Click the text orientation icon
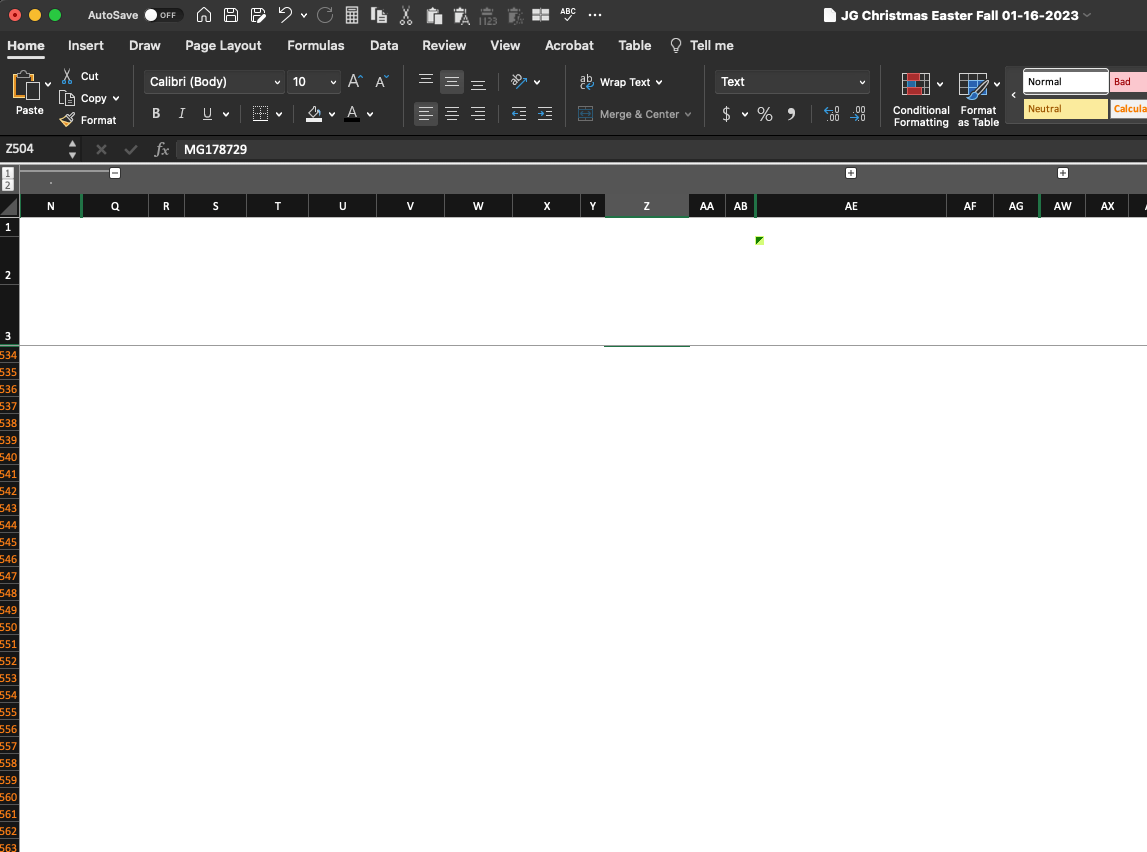The width and height of the screenshot is (1147, 852). click(x=519, y=81)
